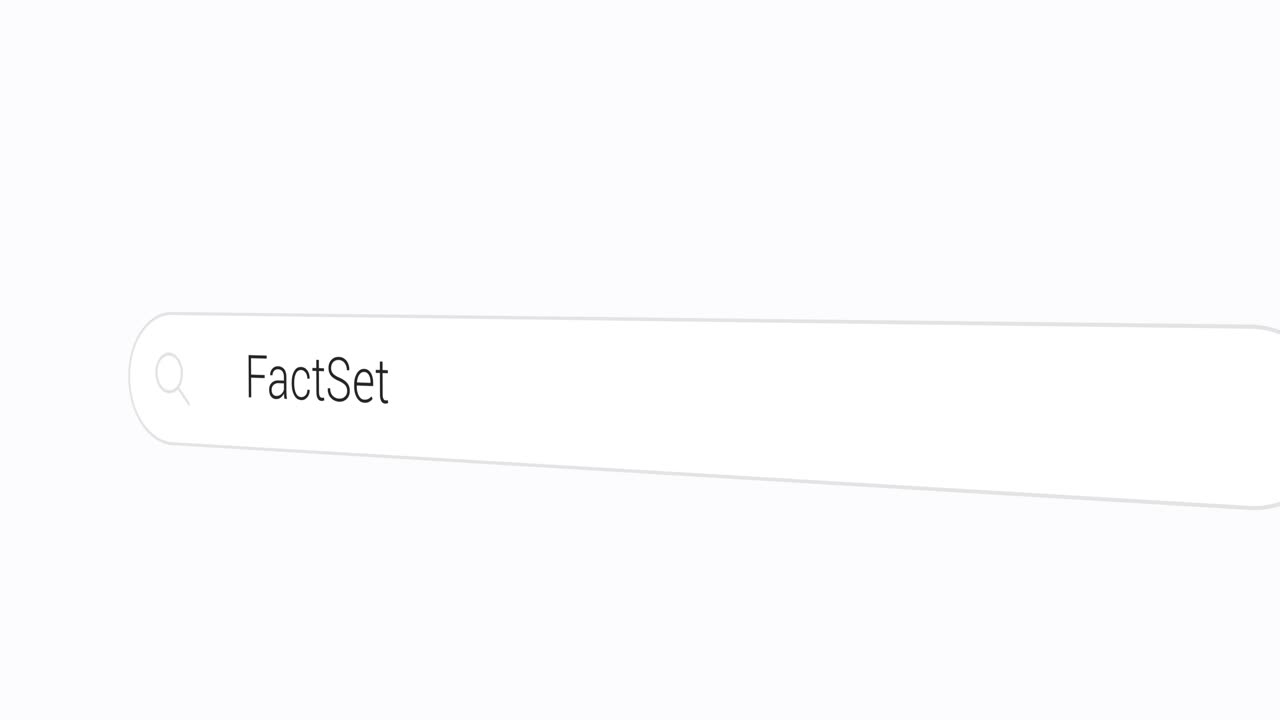Activate the search bar's magnifier icon
This screenshot has width=1280, height=720.
(x=172, y=378)
